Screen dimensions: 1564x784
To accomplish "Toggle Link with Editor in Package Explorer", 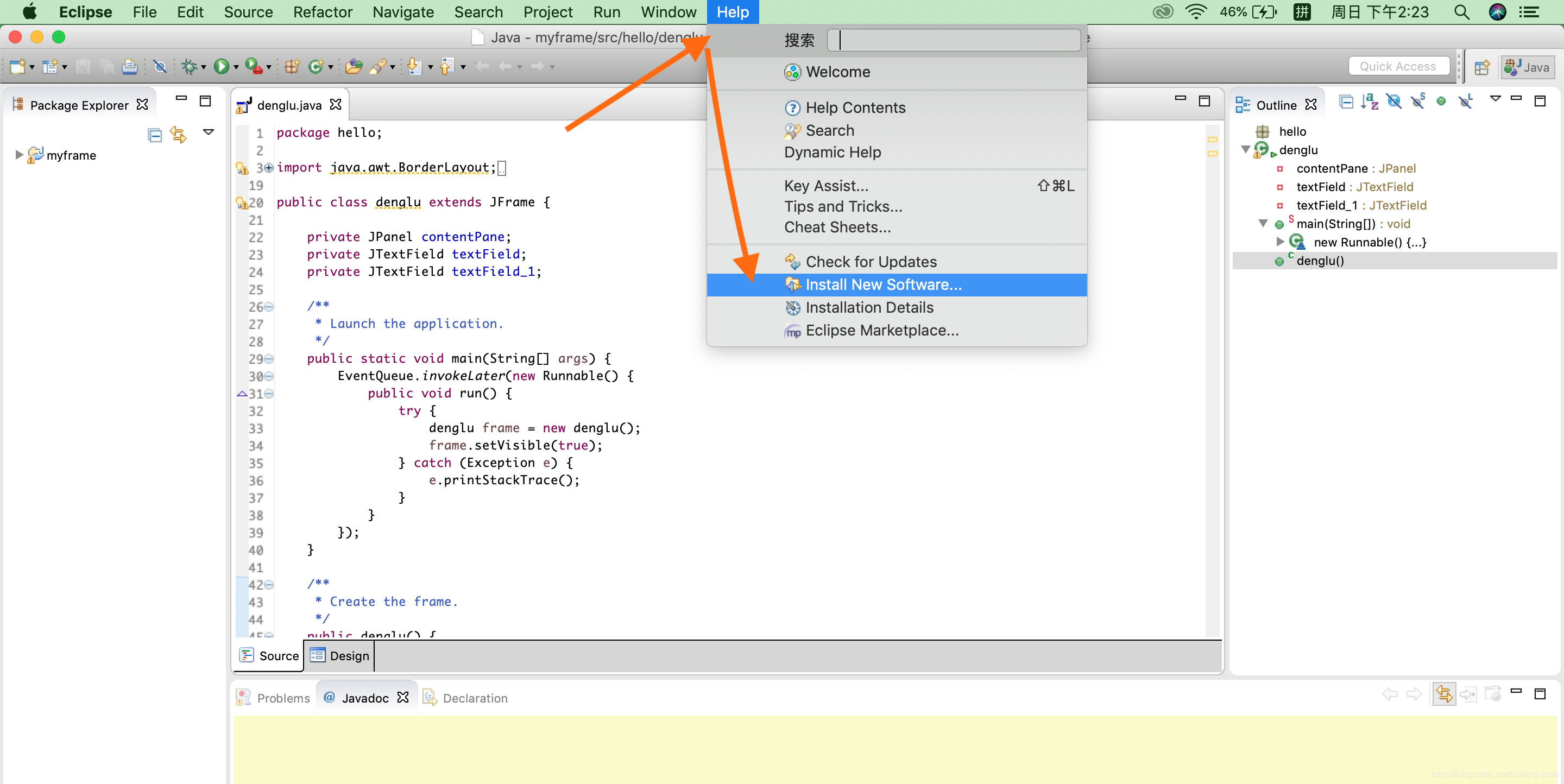I will coord(179,135).
